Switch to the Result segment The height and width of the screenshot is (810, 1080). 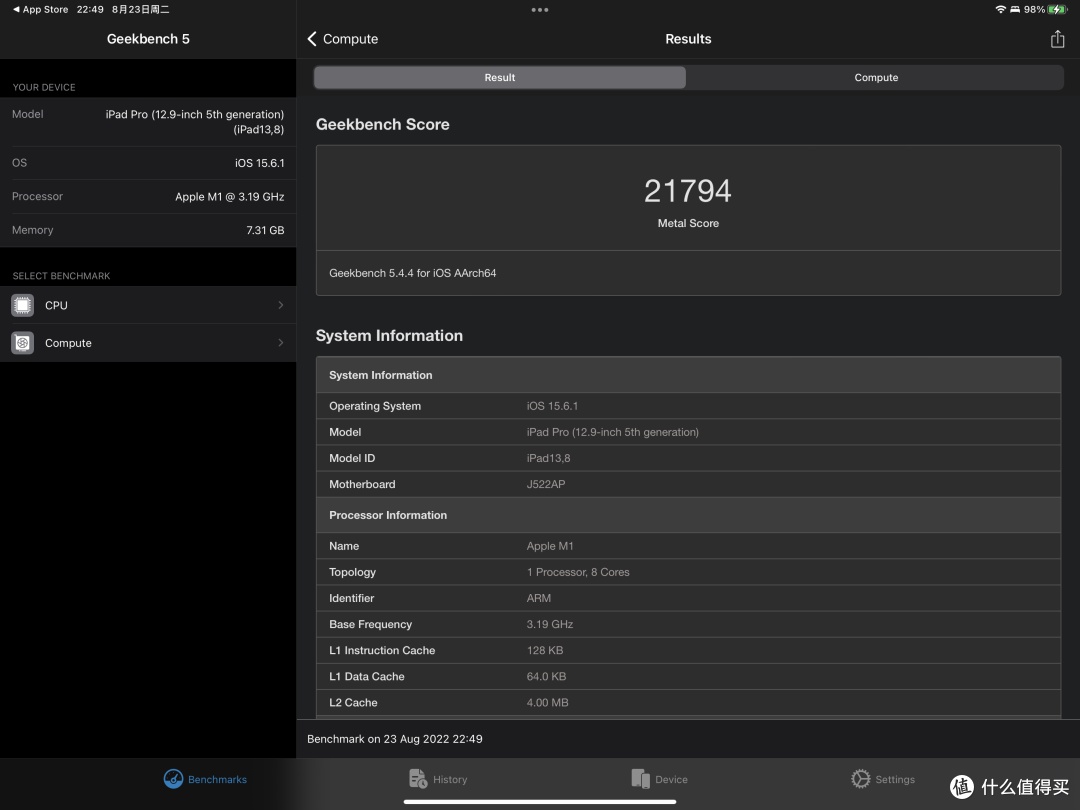500,77
